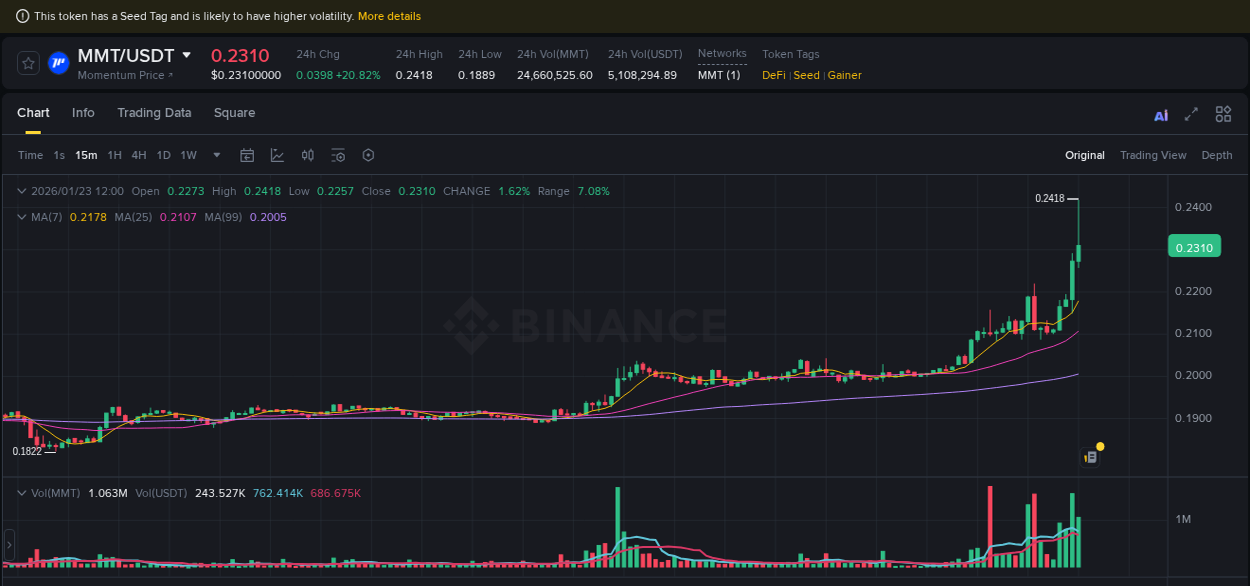Open the date range calendar picker
The width and height of the screenshot is (1250, 586).
[247, 155]
